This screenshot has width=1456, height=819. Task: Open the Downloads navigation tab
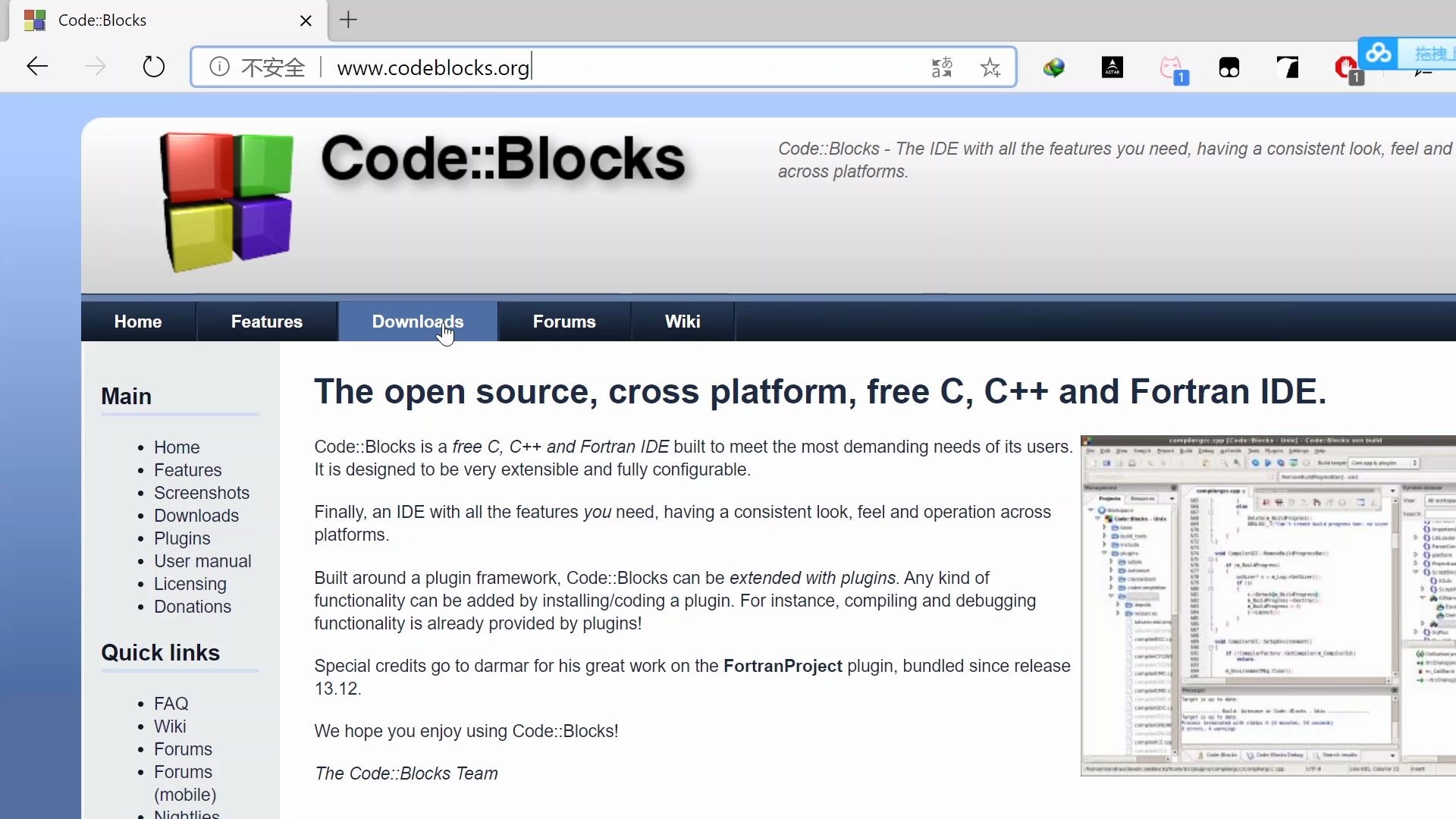[x=417, y=322]
